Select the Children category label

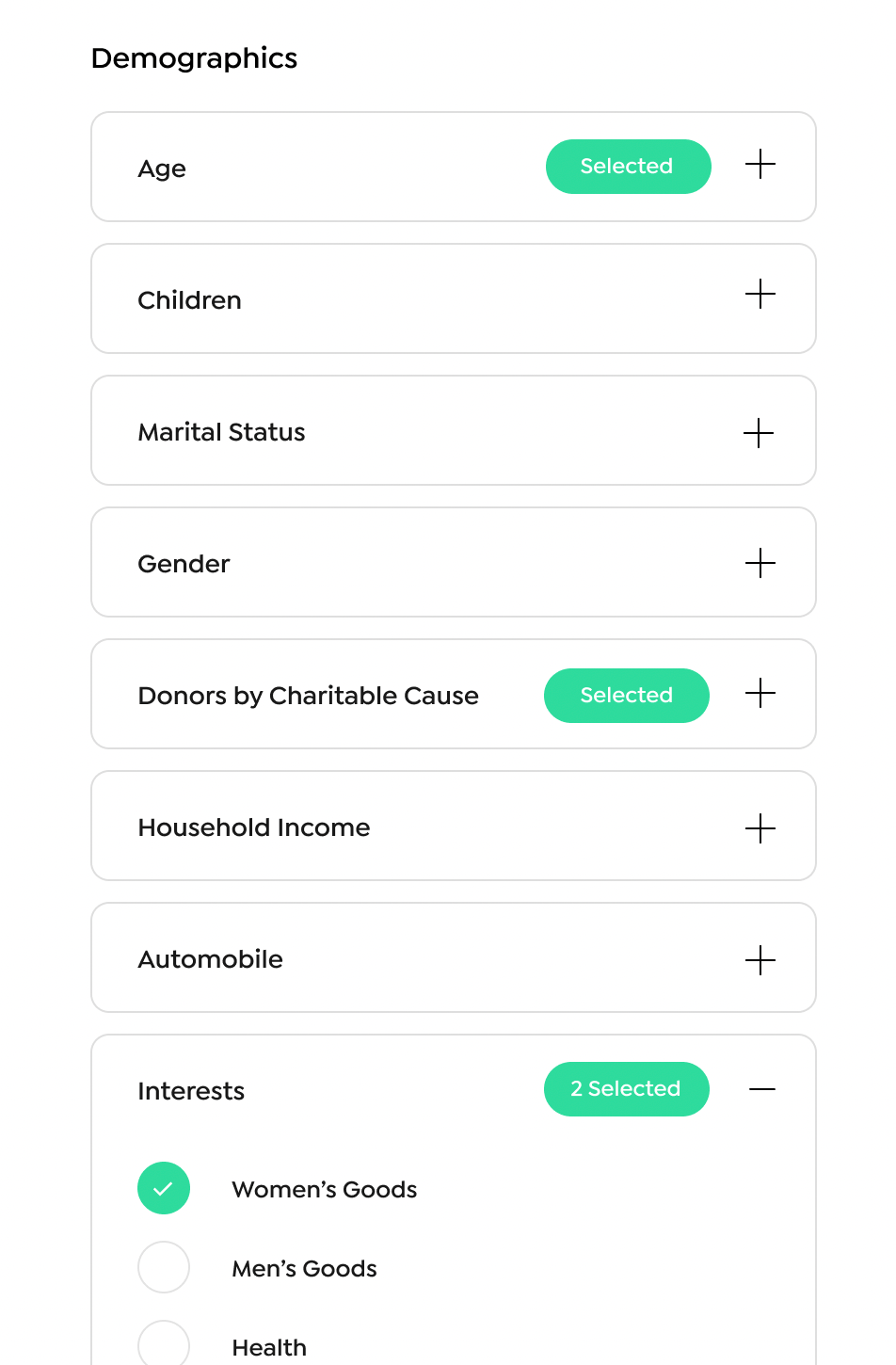click(x=190, y=300)
